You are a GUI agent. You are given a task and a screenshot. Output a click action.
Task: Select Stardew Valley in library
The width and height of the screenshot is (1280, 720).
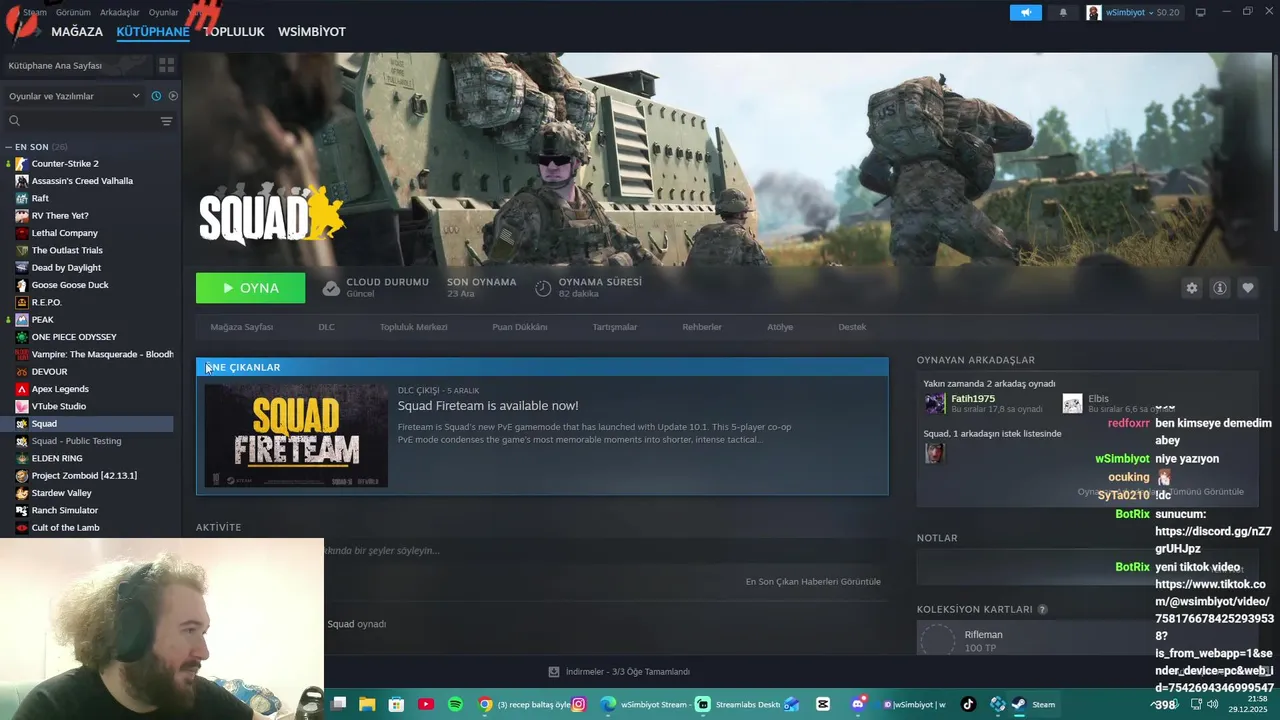click(x=61, y=493)
